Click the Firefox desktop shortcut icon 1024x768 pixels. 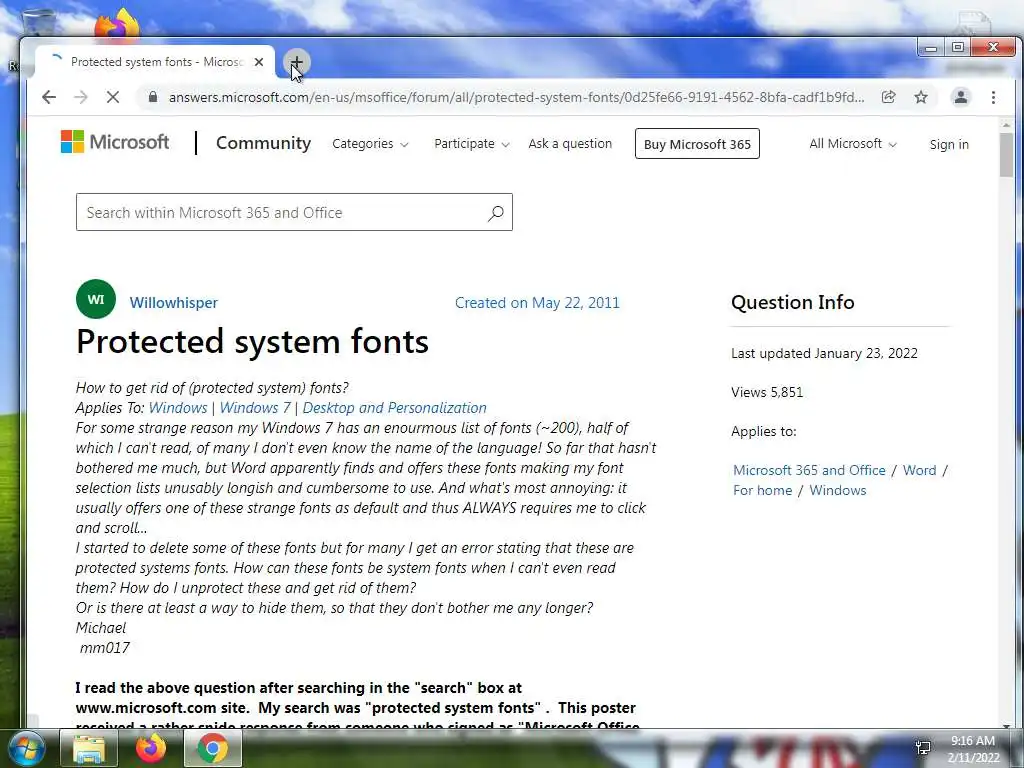[x=117, y=24]
